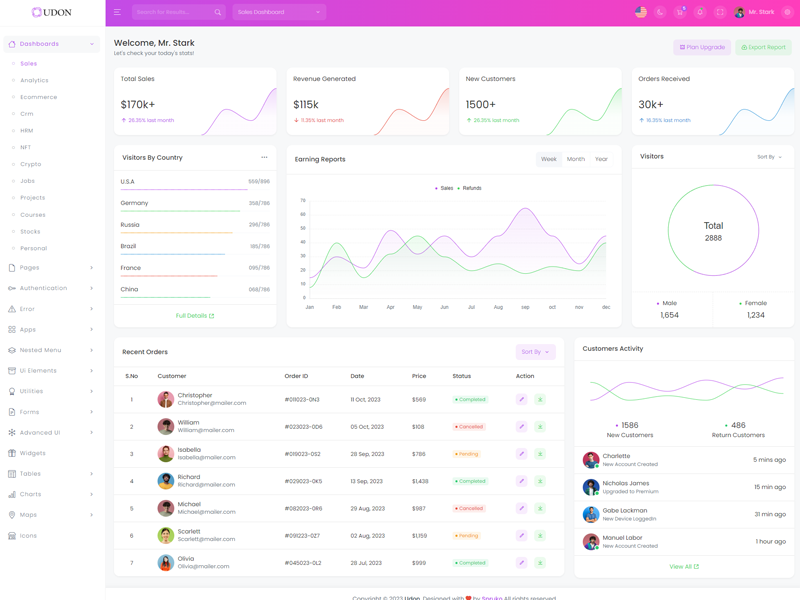
Task: Click the download icon for William's order
Action: tap(540, 427)
